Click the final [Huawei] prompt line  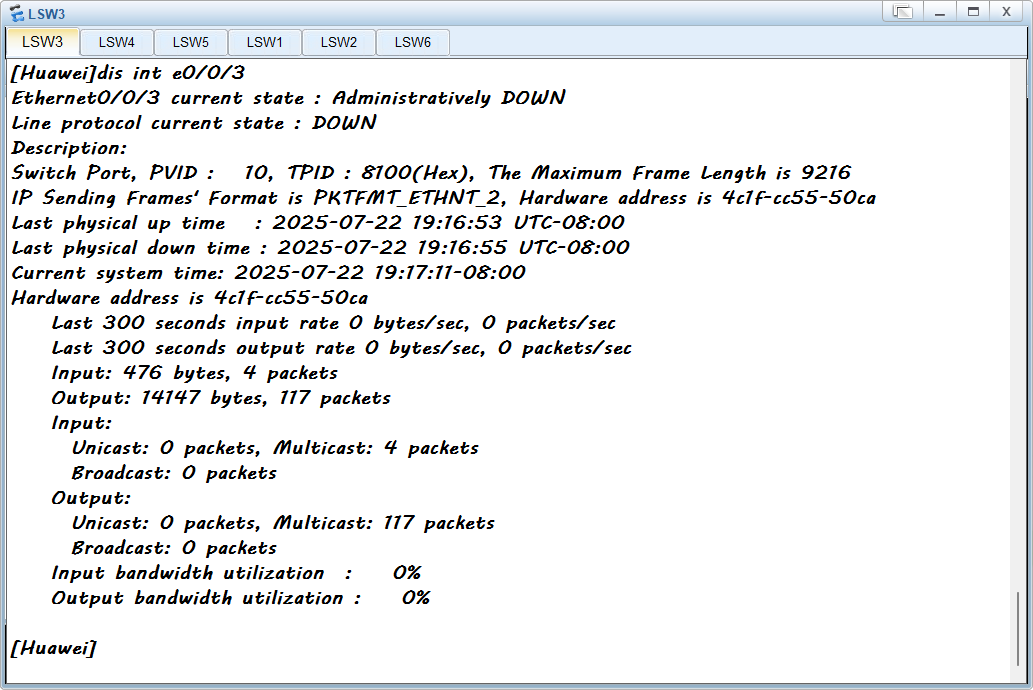tap(54, 648)
